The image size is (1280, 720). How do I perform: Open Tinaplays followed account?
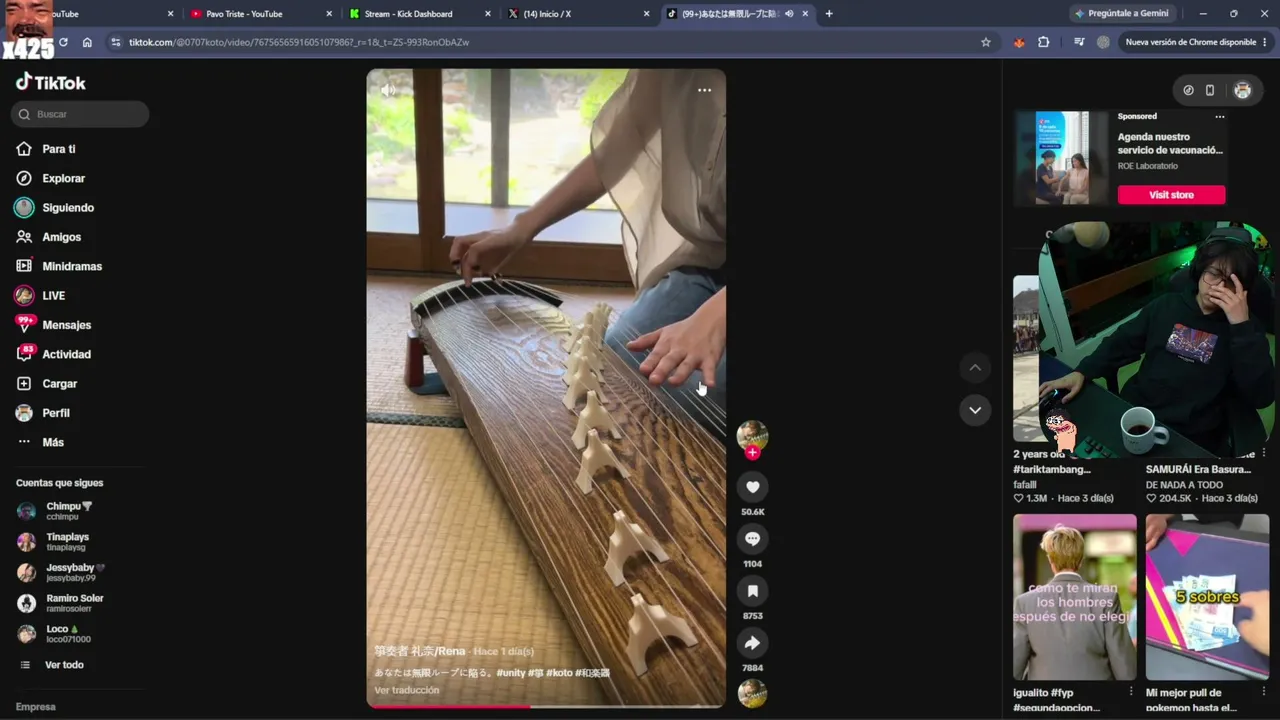click(x=61, y=542)
